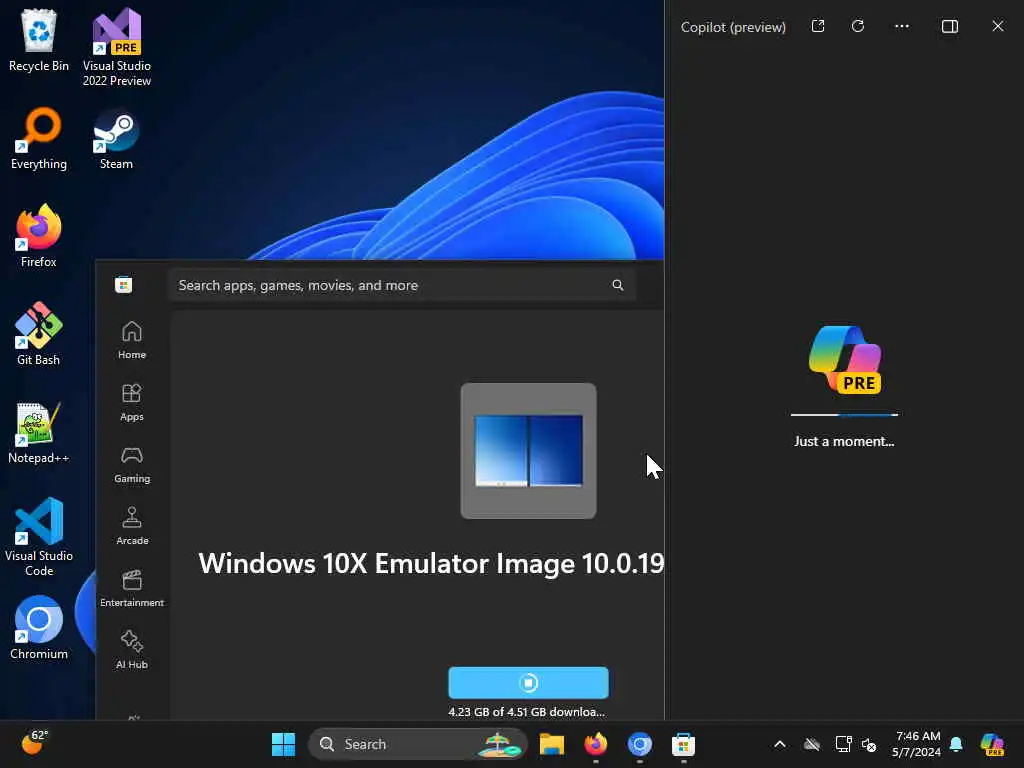Image resolution: width=1024 pixels, height=768 pixels.
Task: Switch to Chromium from taskbar
Action: (639, 744)
